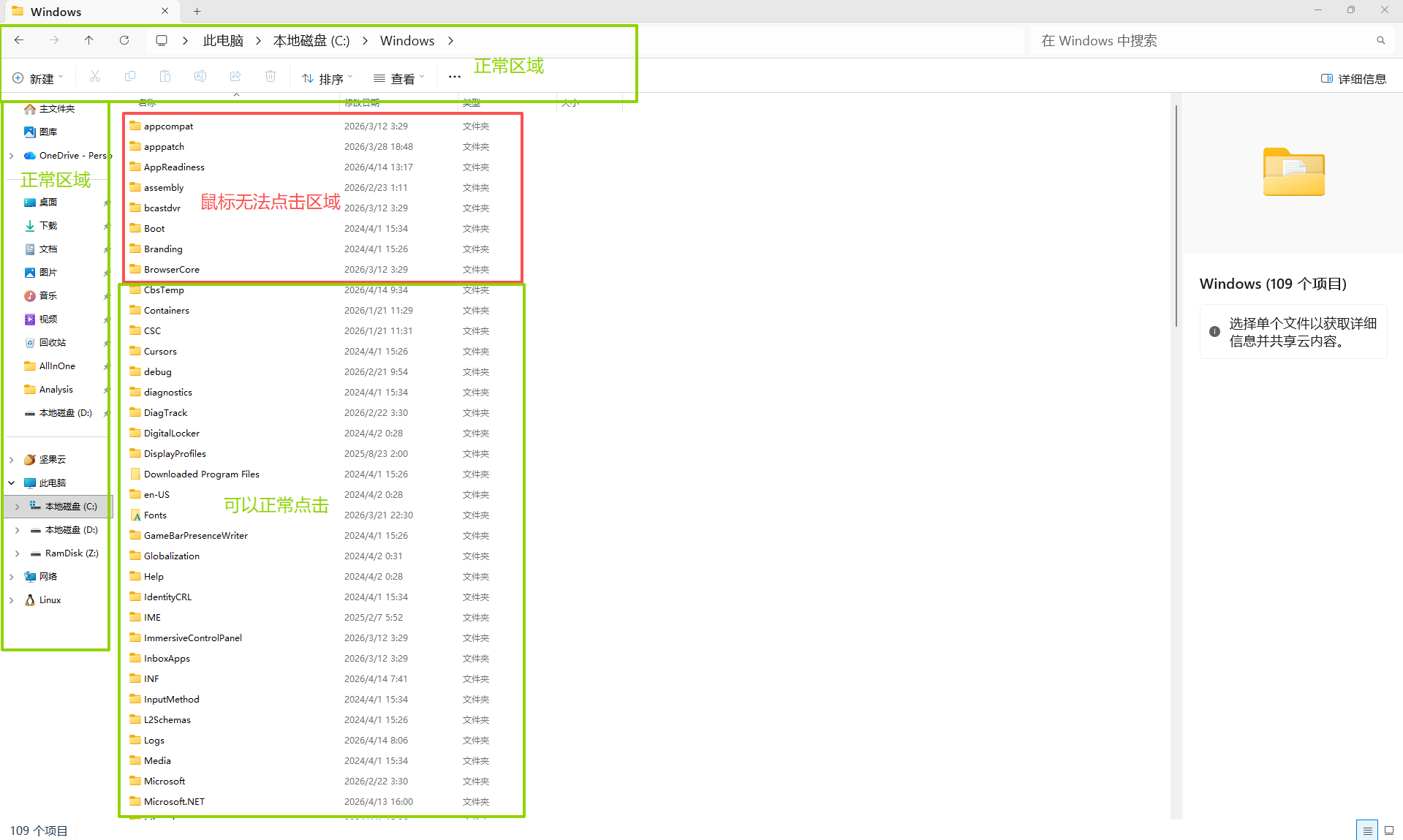Image resolution: width=1403 pixels, height=840 pixels.
Task: Expand chevron after 此电脑 breadcrumb
Action: [x=259, y=40]
